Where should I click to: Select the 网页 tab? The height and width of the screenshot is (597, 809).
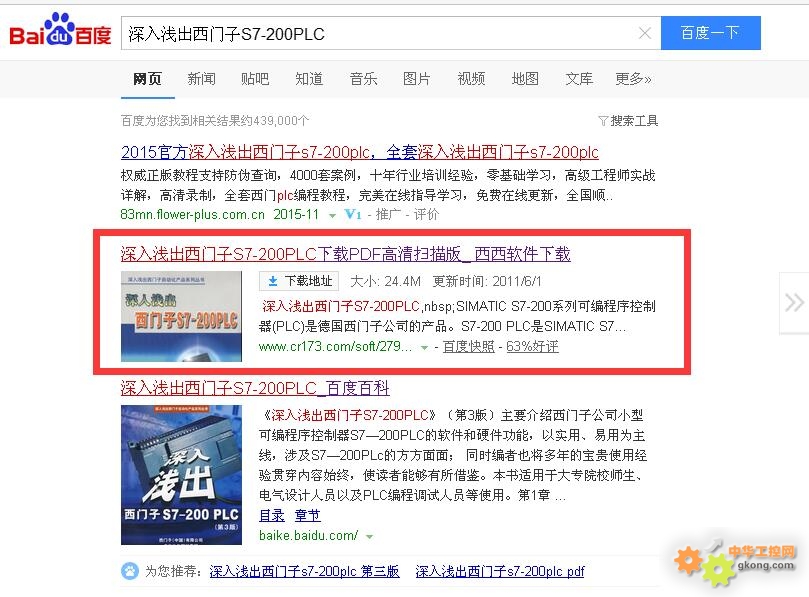coord(148,79)
